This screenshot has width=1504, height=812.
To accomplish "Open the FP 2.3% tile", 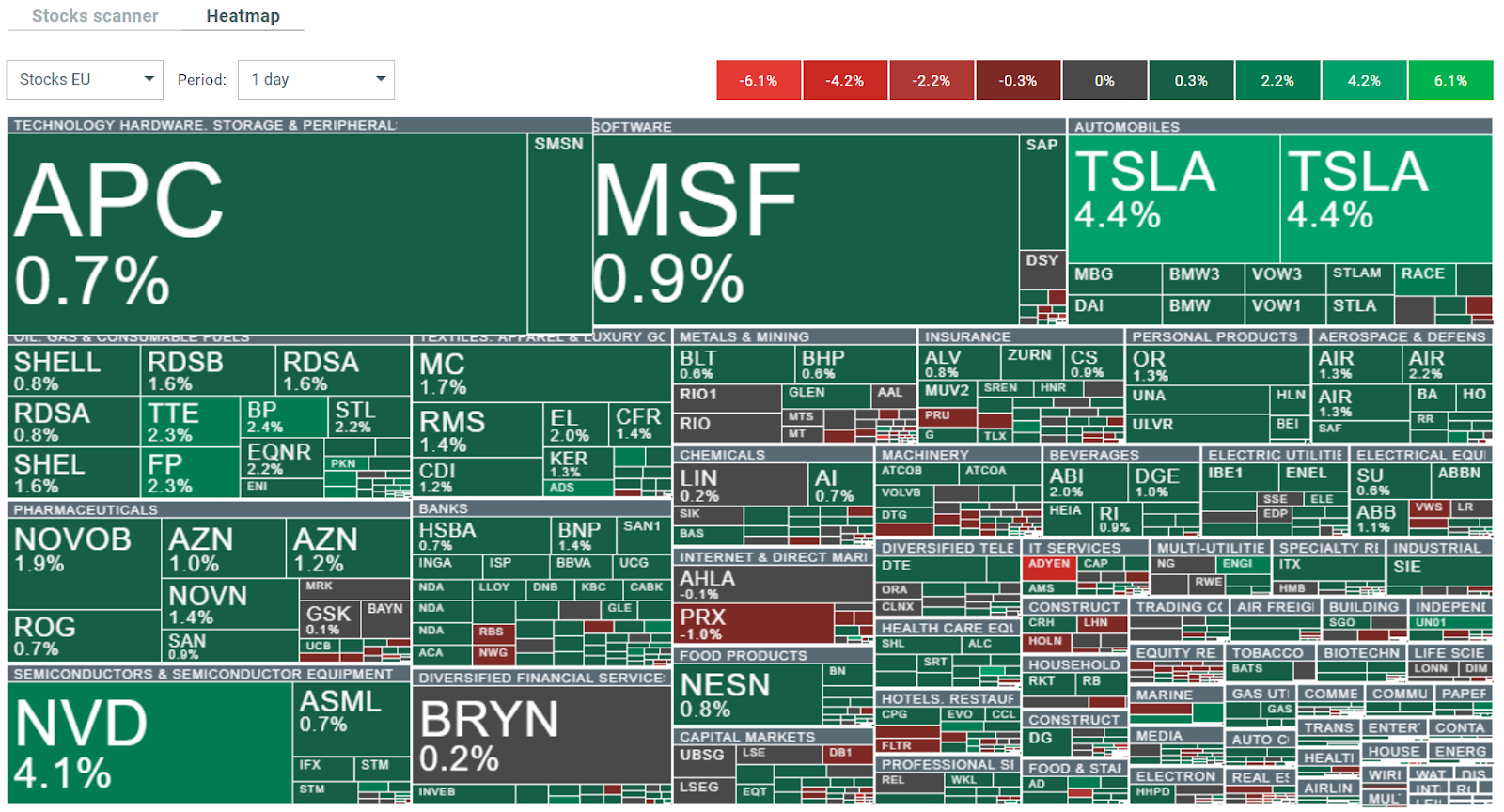I will point(191,472).
